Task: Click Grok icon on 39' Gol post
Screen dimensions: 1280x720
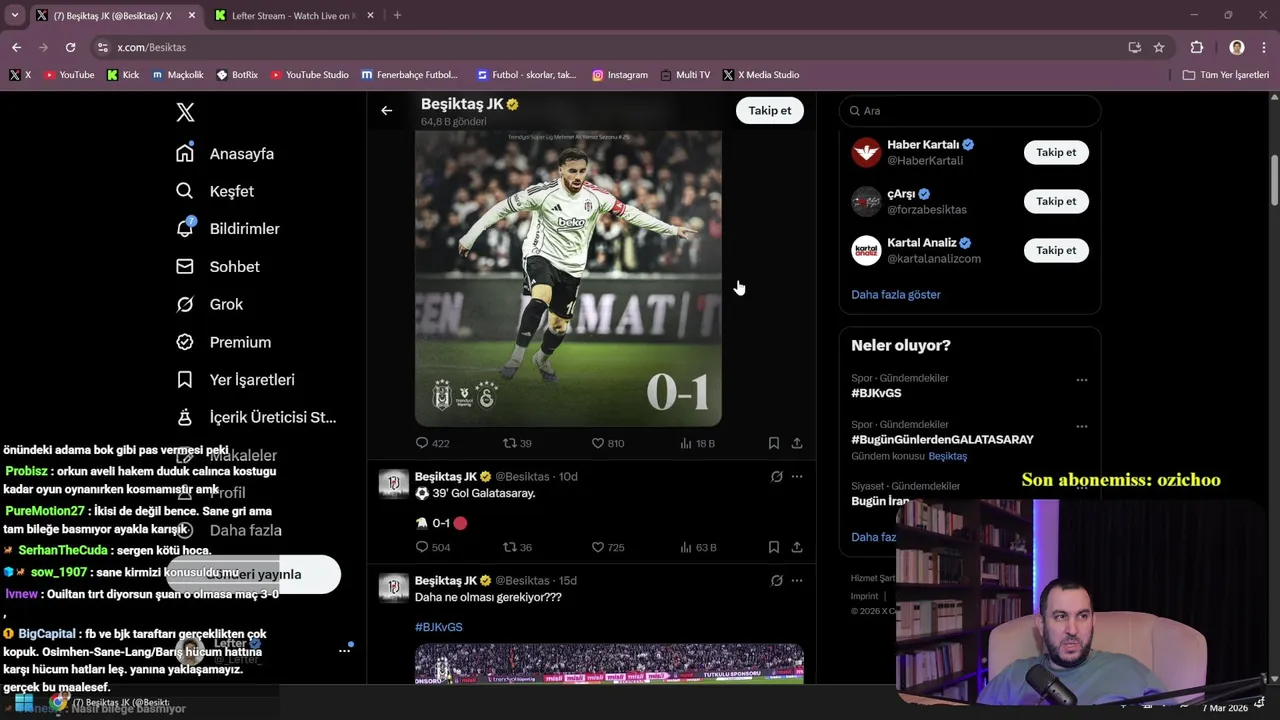Action: (777, 476)
